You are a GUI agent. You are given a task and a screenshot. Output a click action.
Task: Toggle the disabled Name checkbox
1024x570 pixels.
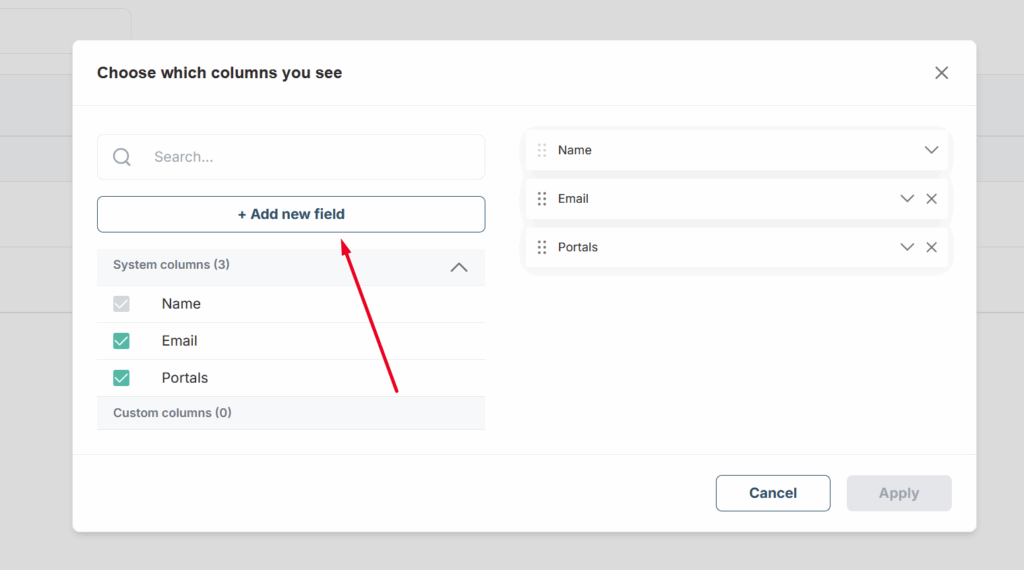point(121,304)
